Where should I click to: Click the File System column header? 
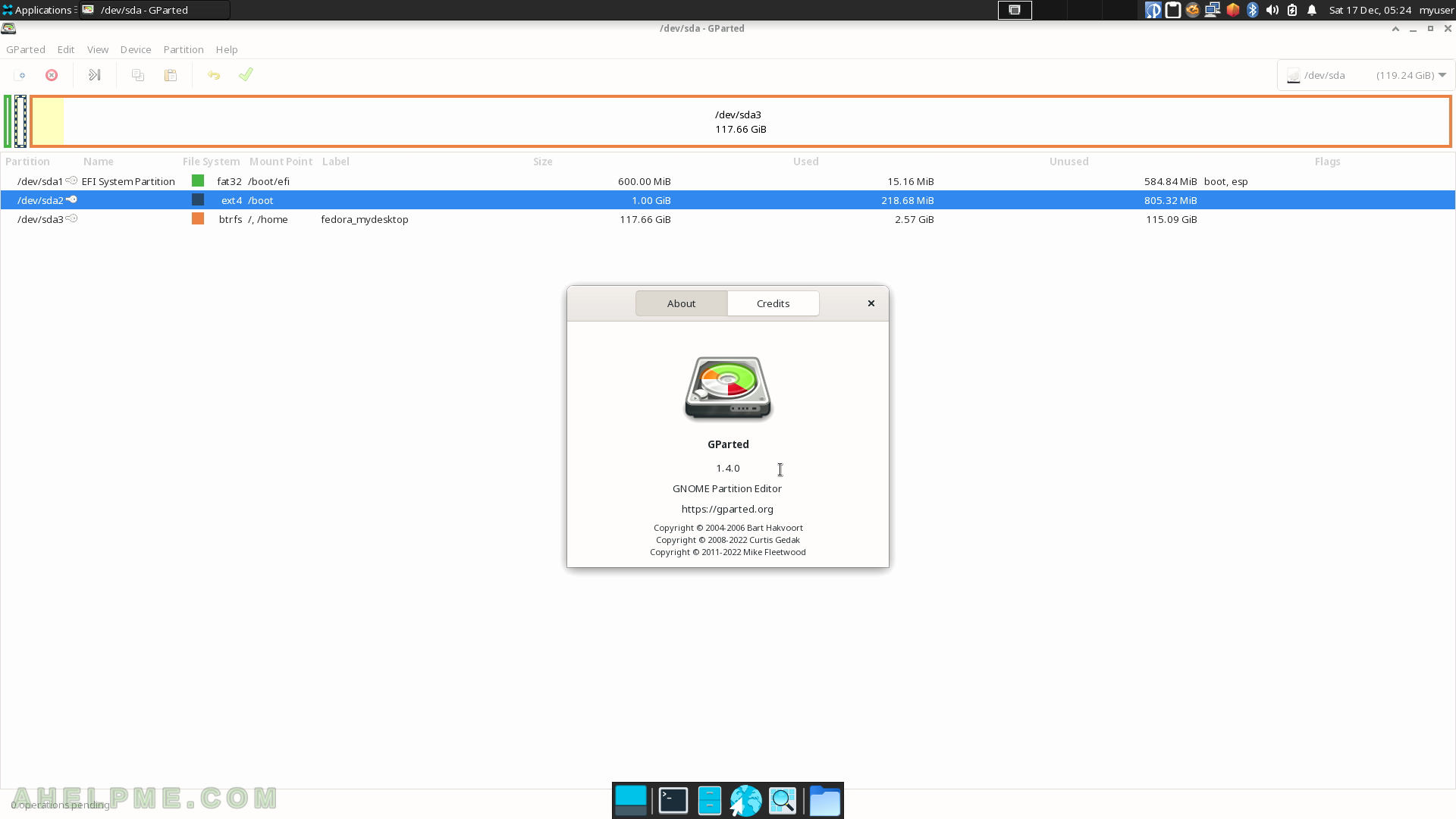(211, 162)
